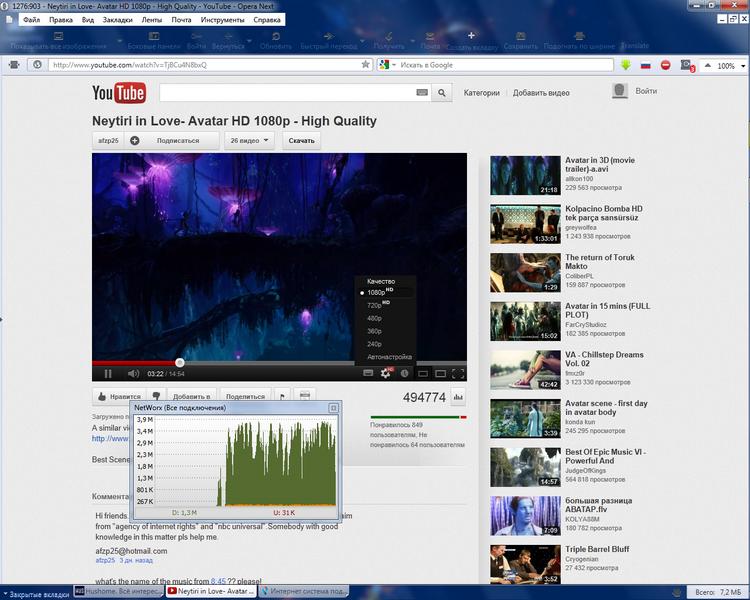Click the YouTube search magnifier button

[442, 93]
